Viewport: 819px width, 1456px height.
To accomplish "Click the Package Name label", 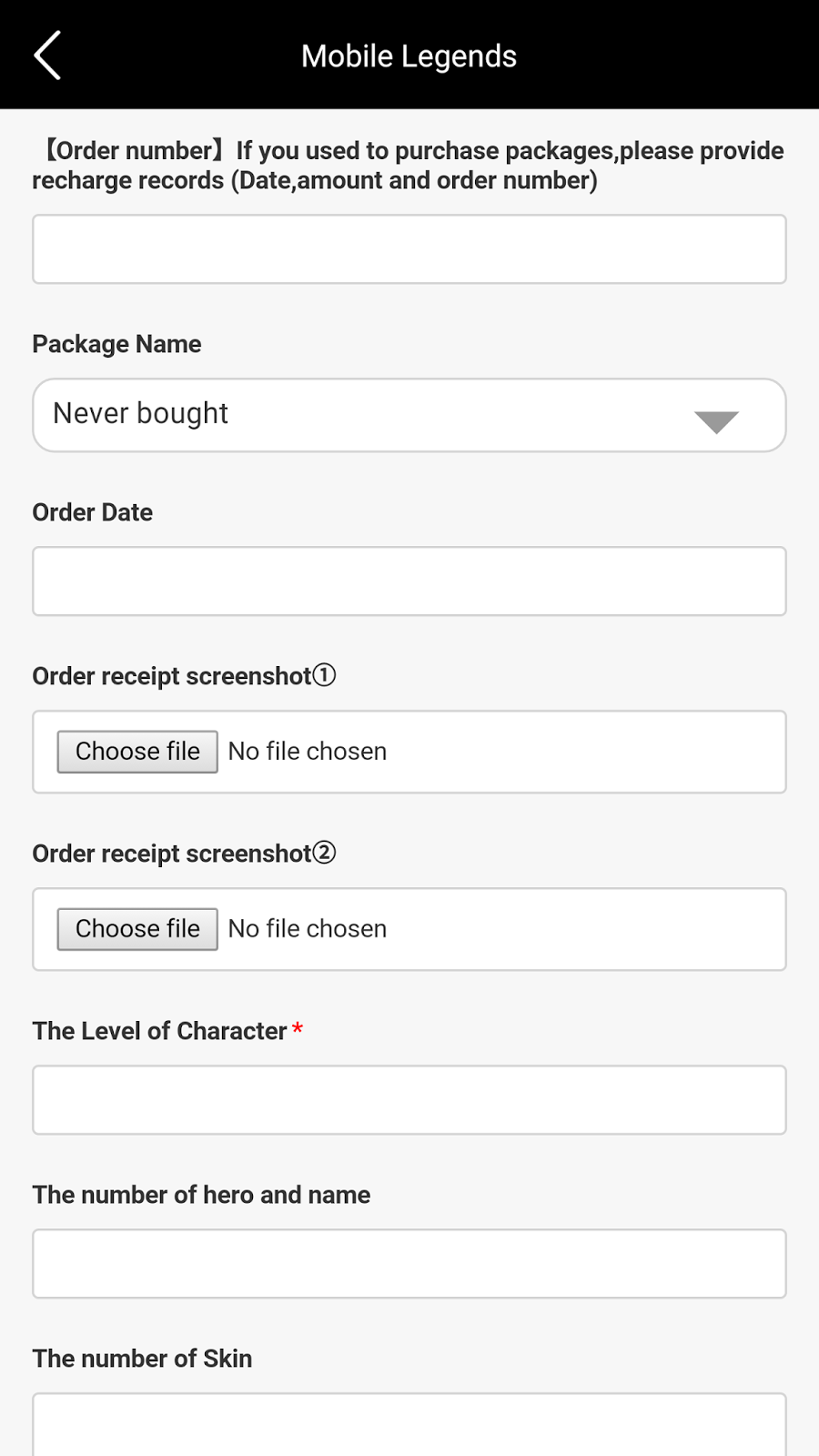I will 116,344.
